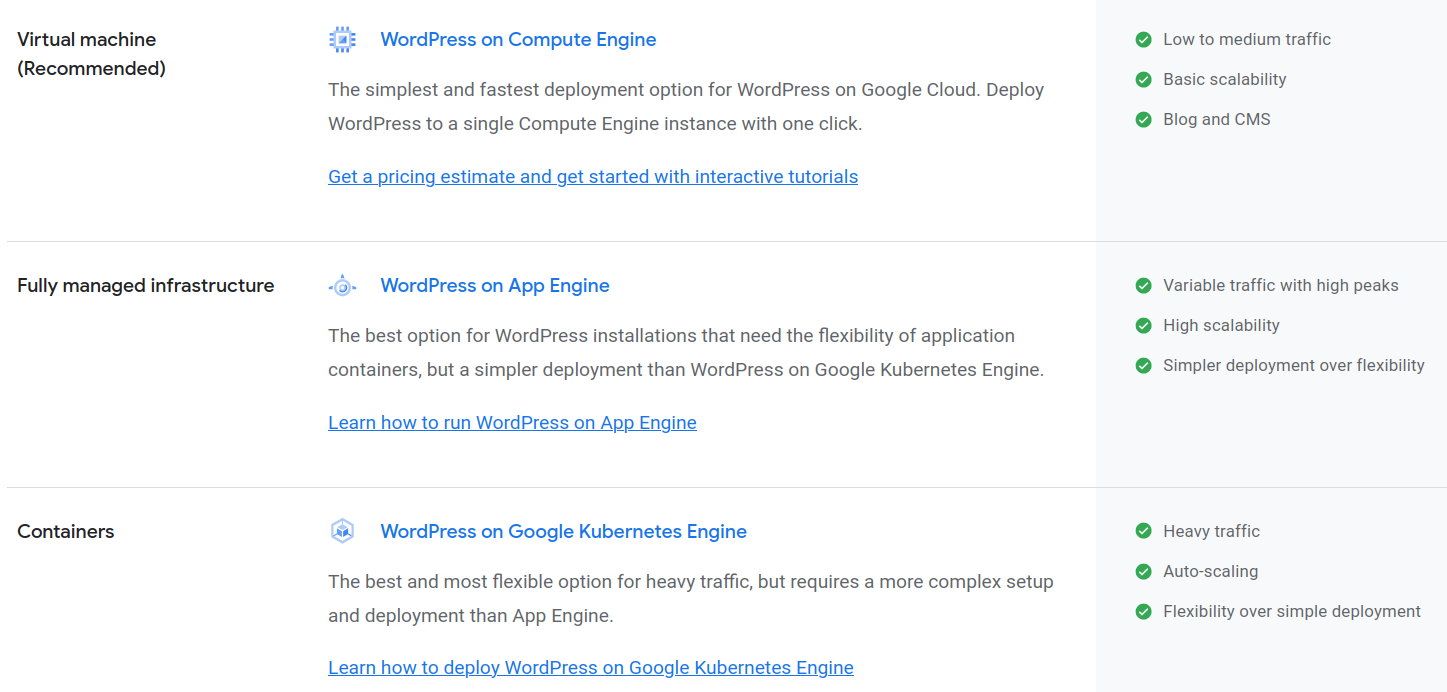This screenshot has width=1447, height=692.
Task: Follow Learn how to deploy WordPress on GKE link
Action: point(591,668)
